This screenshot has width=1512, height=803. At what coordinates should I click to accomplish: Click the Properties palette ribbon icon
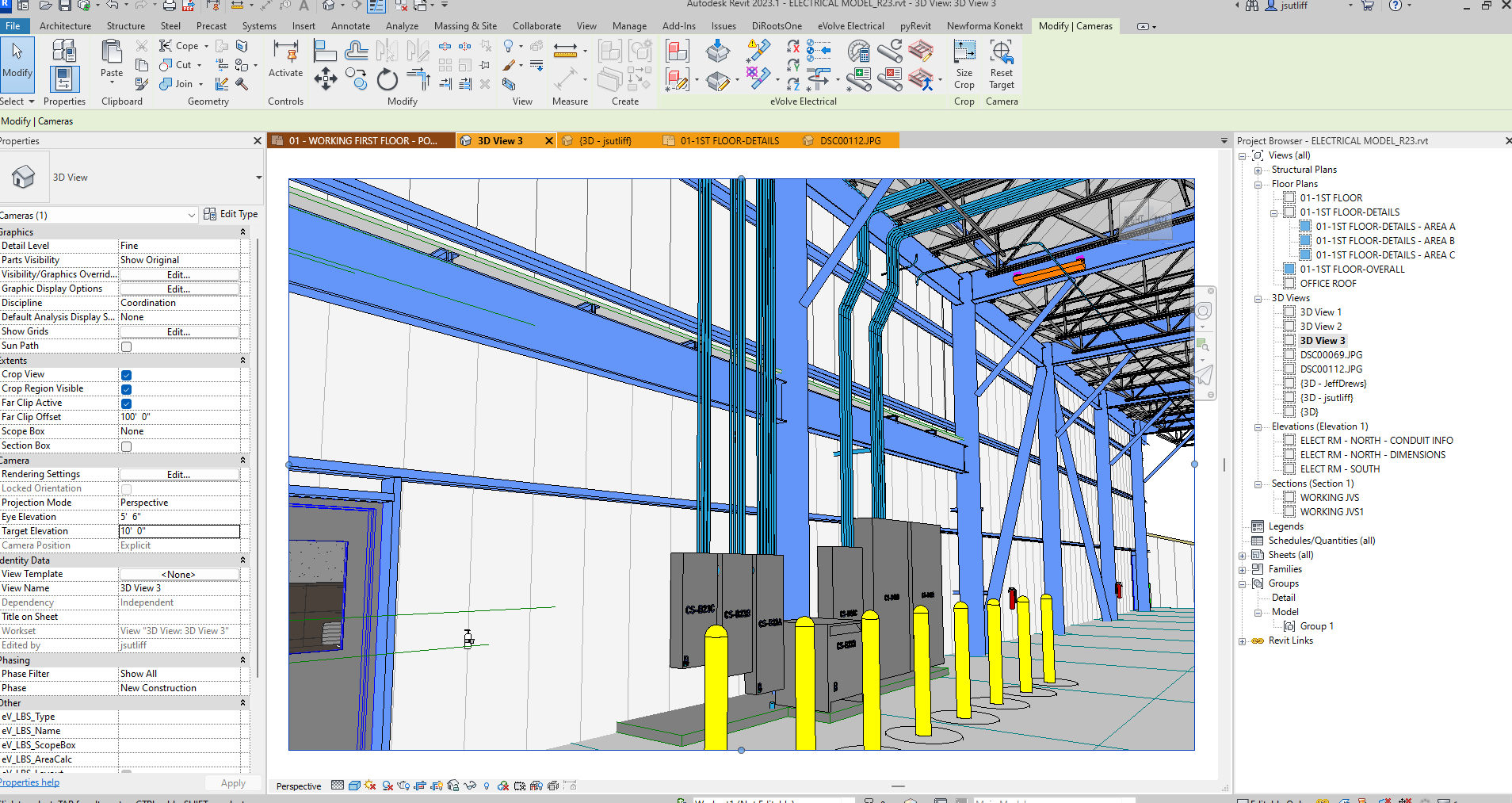click(64, 79)
